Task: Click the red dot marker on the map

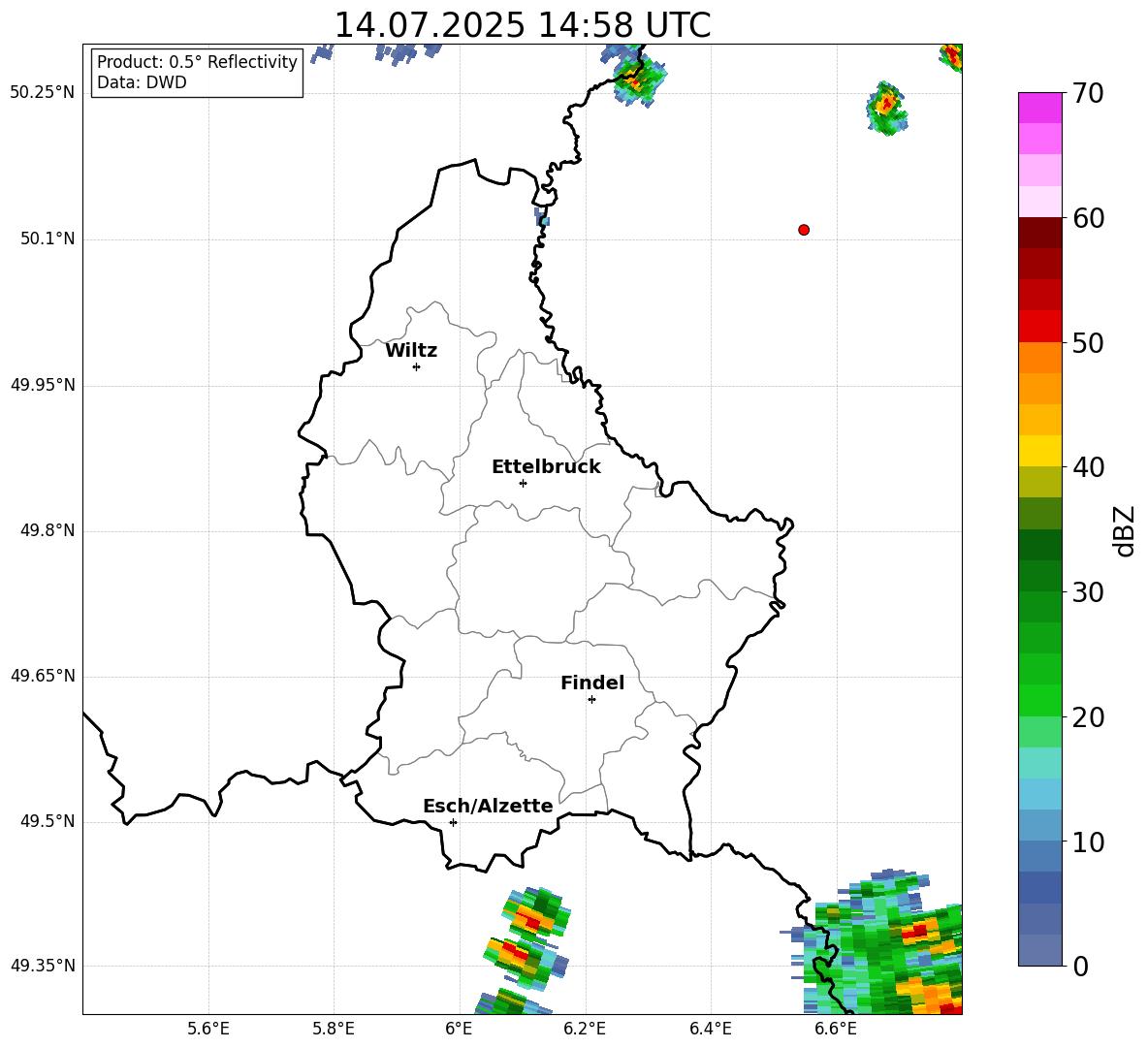Action: [x=804, y=230]
